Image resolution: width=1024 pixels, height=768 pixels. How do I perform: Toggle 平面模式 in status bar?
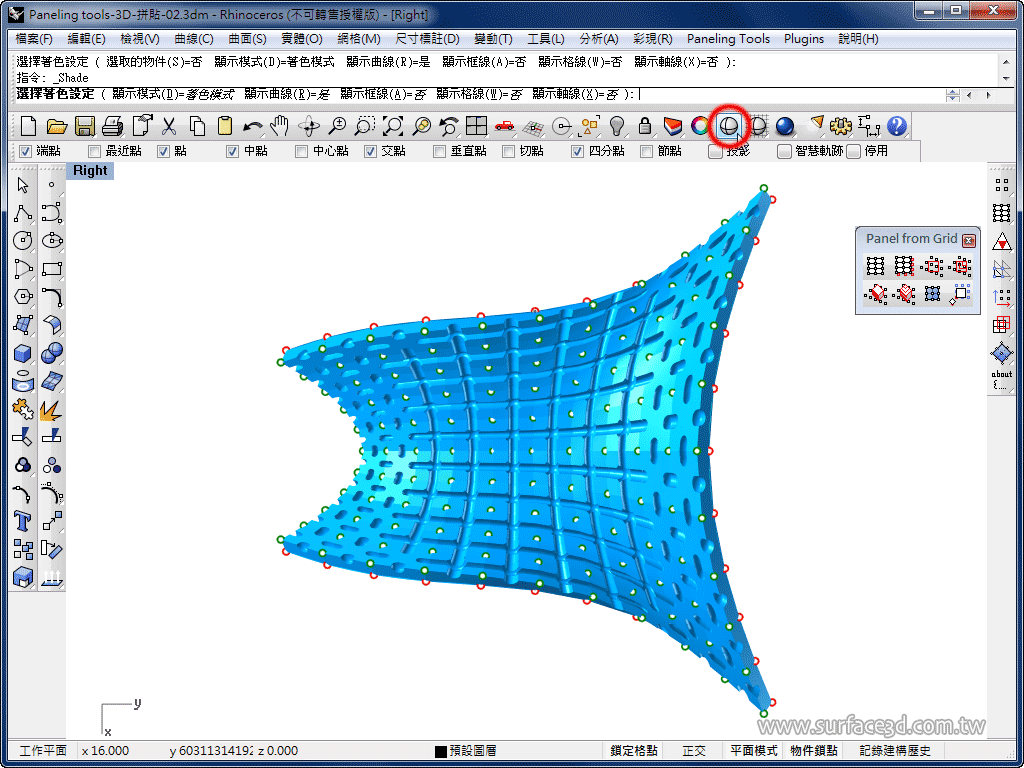click(x=754, y=751)
